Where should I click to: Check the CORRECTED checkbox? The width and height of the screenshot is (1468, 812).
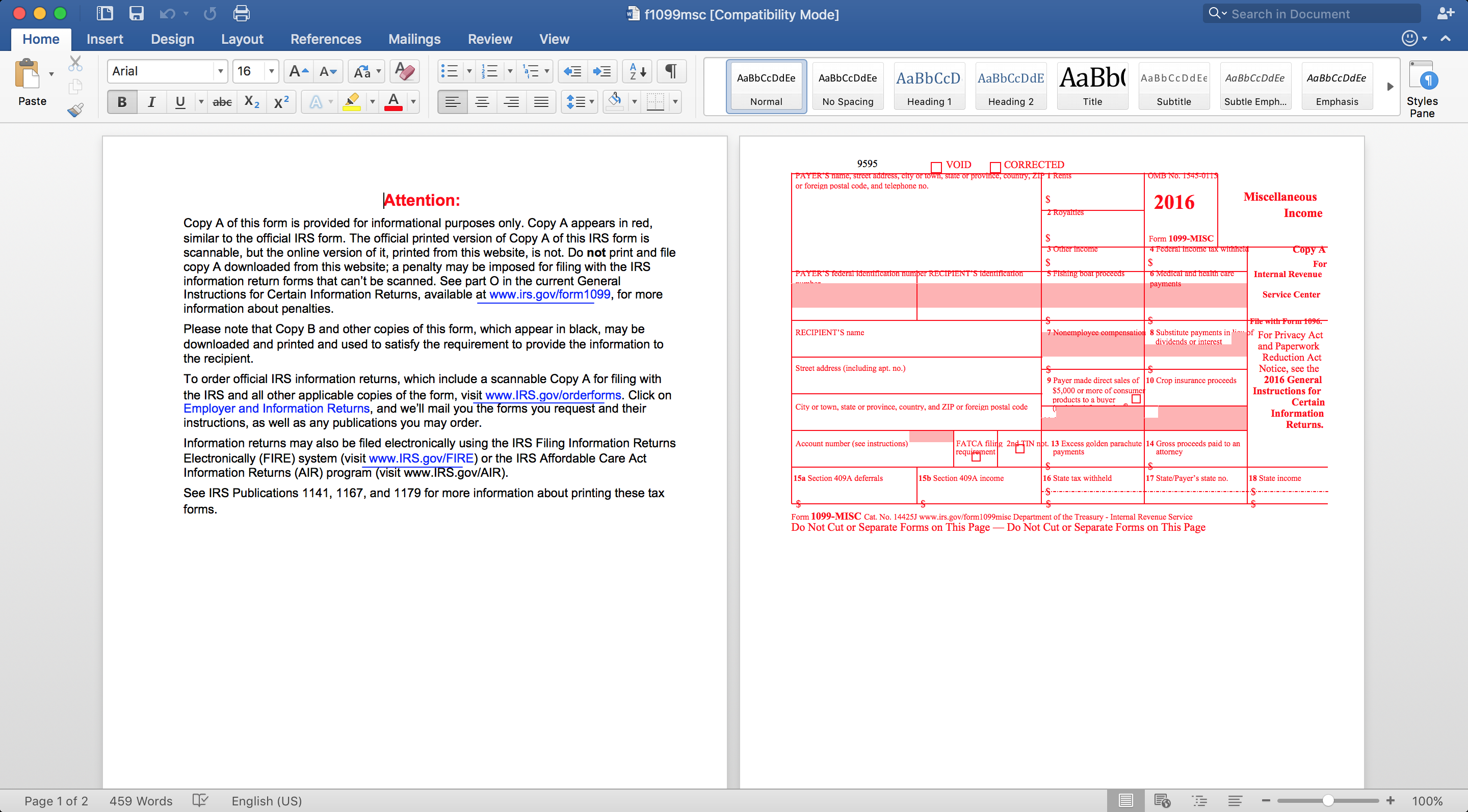click(995, 167)
